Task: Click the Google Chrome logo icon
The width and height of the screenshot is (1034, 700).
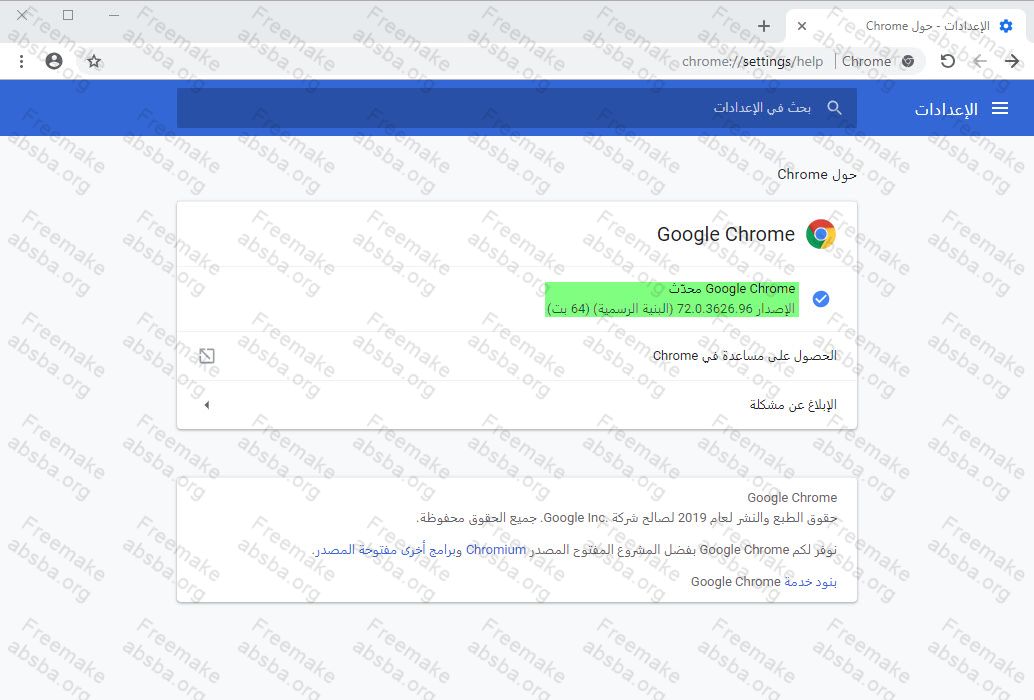Action: [x=821, y=234]
